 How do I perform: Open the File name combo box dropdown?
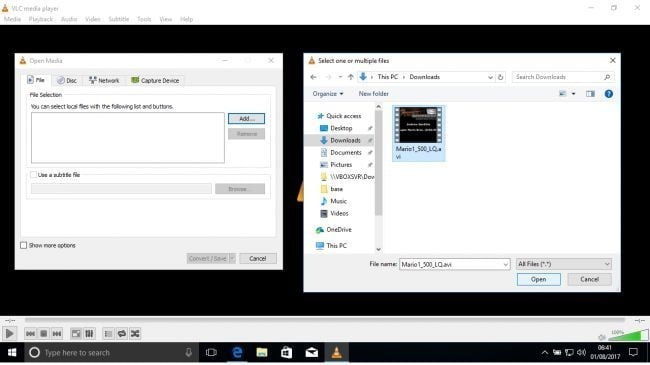click(505, 264)
